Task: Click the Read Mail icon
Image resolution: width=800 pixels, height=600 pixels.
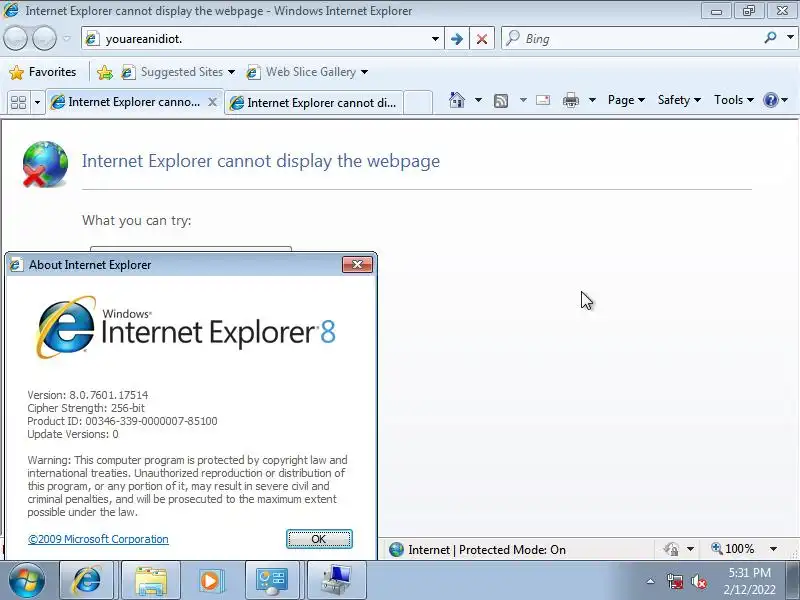Action: click(543, 100)
